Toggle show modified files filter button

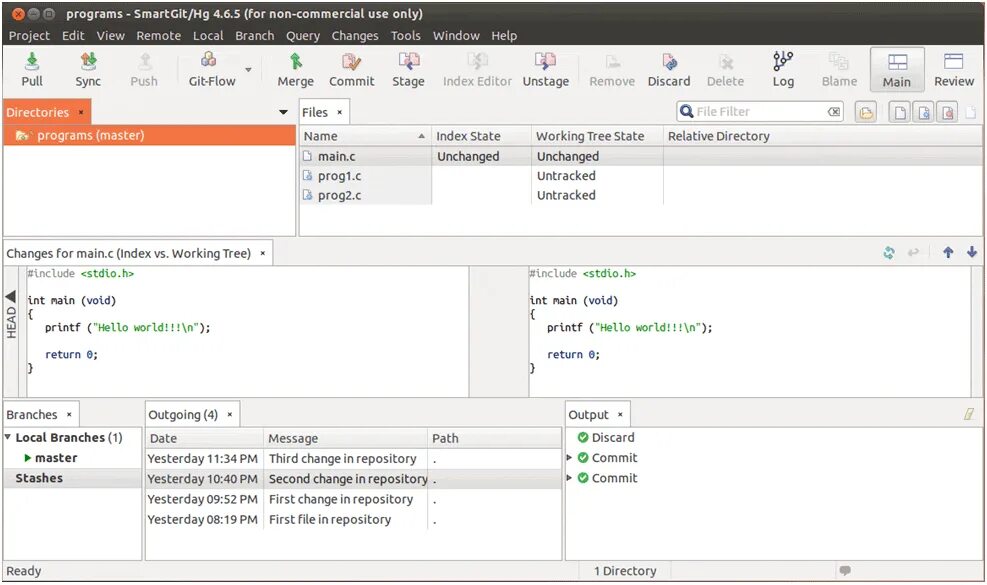(923, 113)
